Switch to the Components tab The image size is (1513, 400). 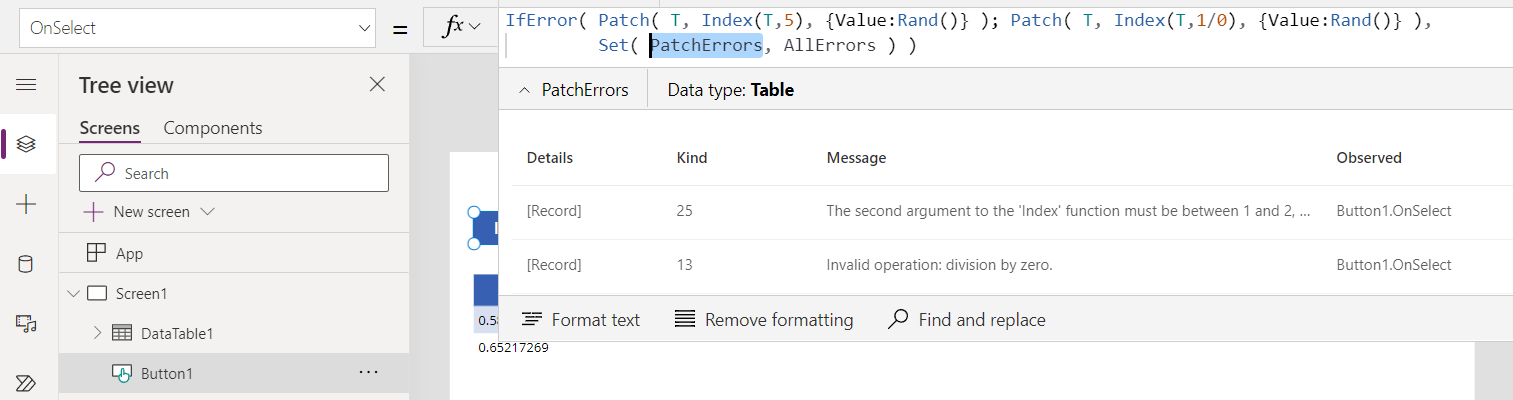click(x=212, y=128)
